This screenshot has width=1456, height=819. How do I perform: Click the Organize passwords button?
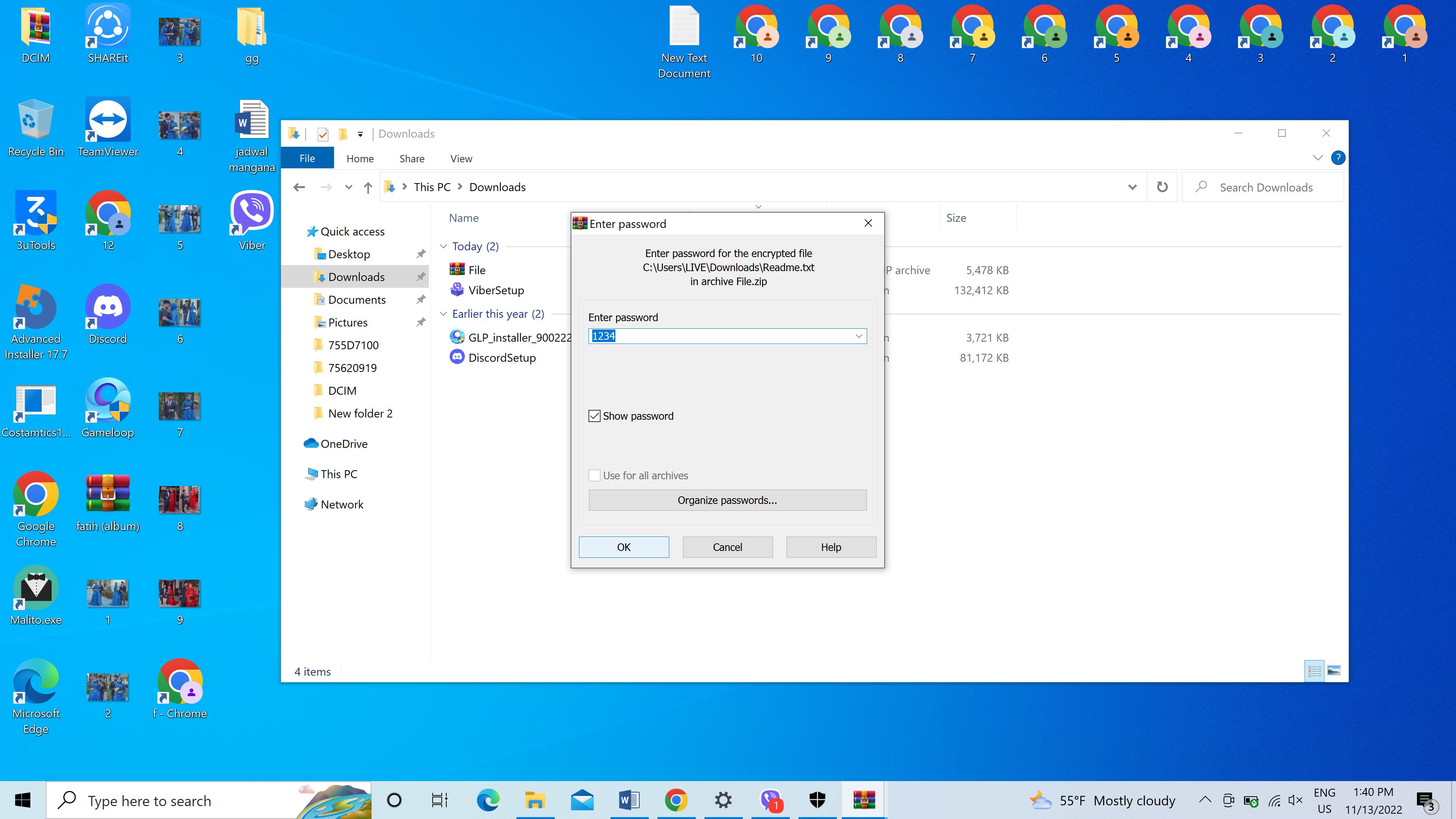[727, 500]
